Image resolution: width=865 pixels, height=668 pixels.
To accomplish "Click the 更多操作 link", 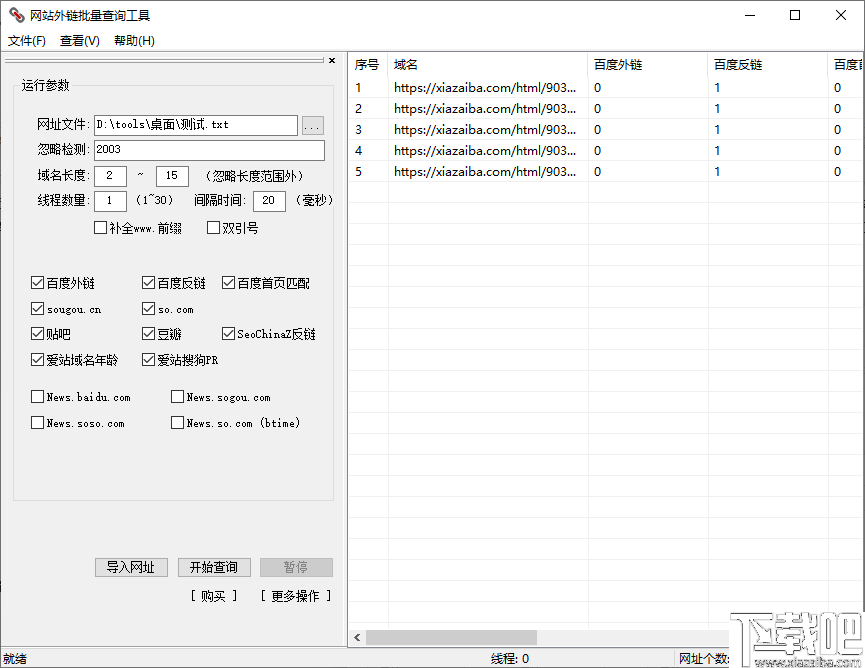I will 294,594.
